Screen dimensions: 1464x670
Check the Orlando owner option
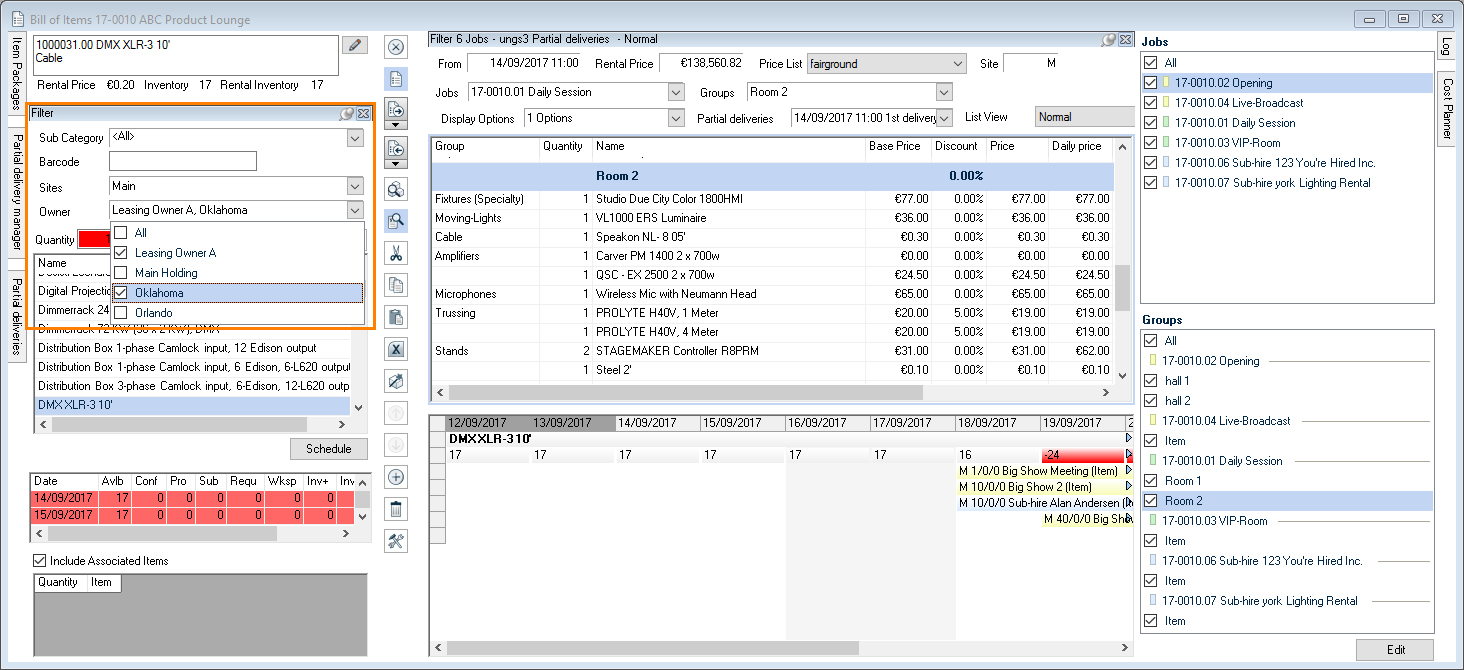pos(120,313)
